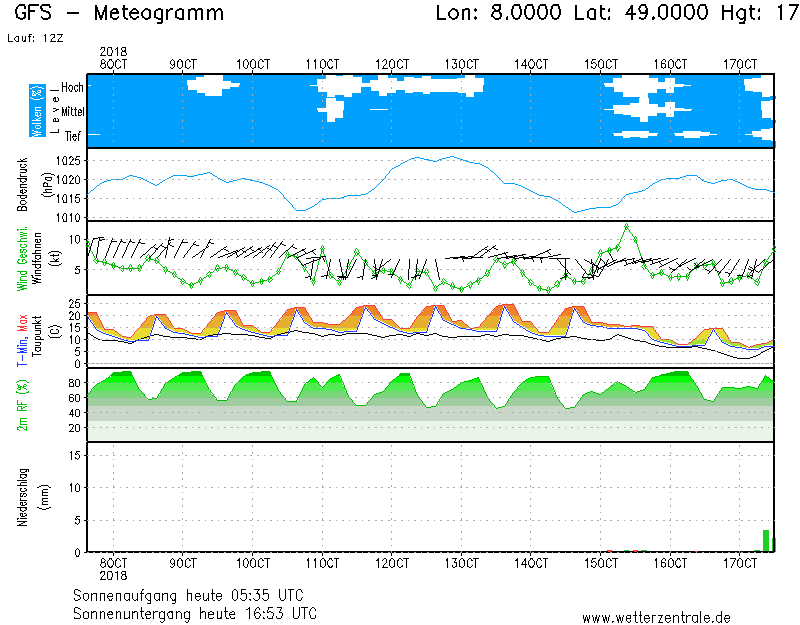
Task: Click the 1025 tick on pressure axis
Action: 68,161
